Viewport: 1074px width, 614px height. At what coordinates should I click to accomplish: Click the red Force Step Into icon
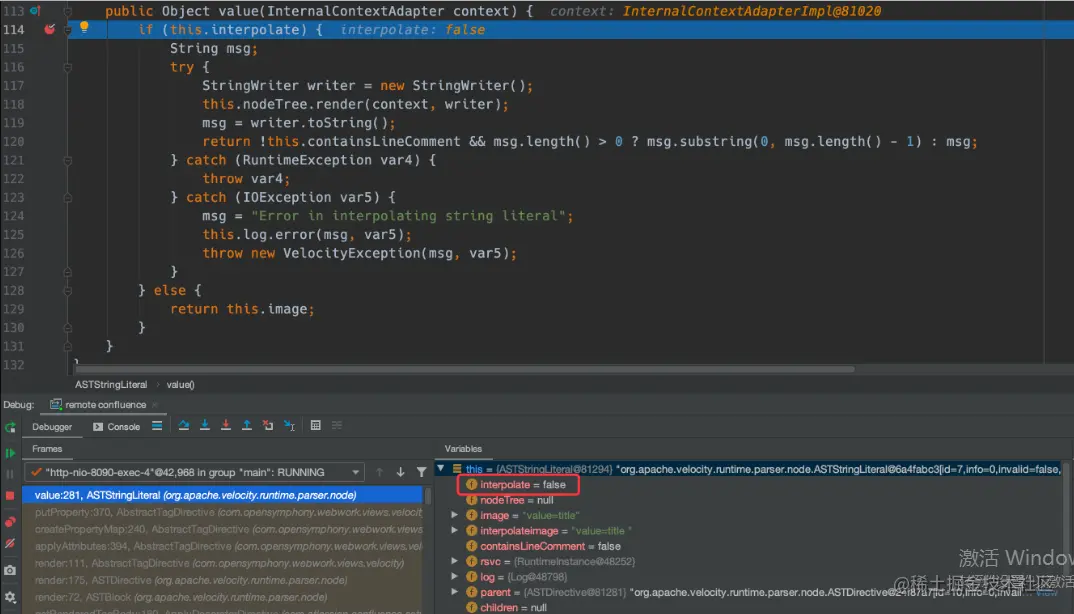coord(225,426)
